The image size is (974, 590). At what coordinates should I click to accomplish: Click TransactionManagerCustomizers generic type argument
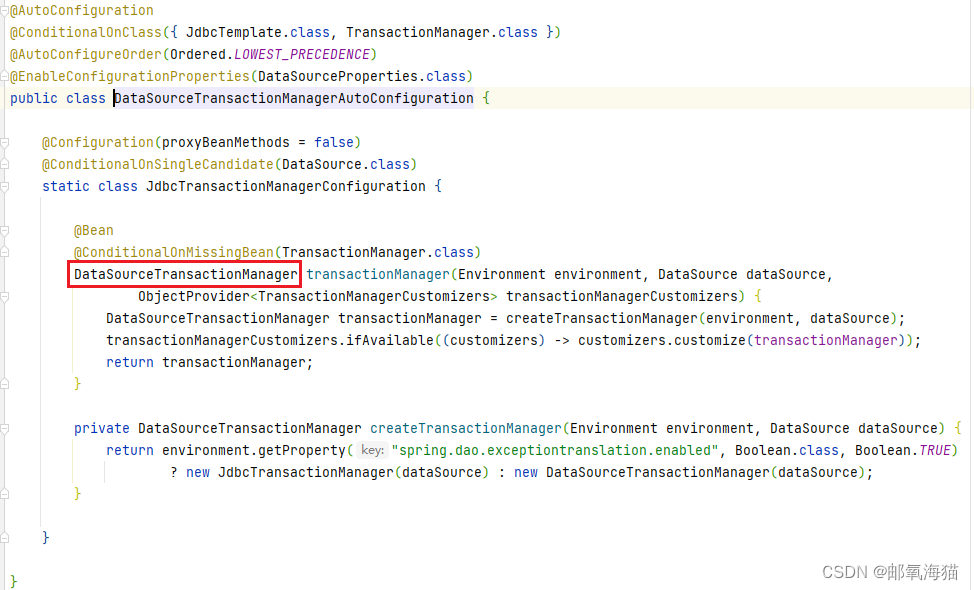pyautogui.click(x=374, y=296)
